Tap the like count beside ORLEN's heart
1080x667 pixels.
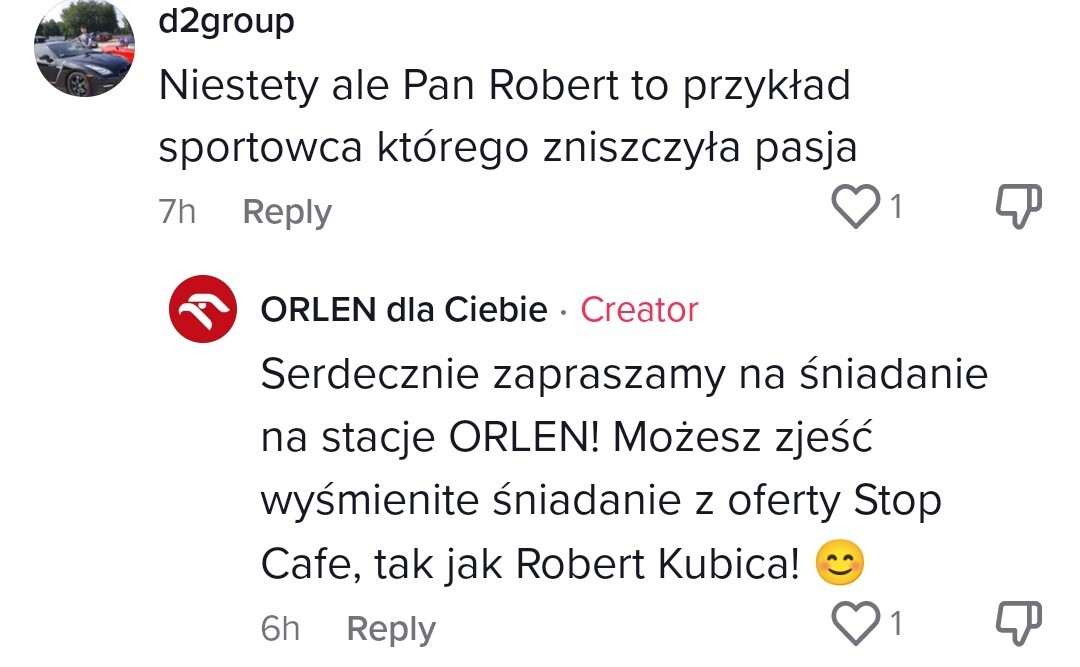click(x=896, y=624)
